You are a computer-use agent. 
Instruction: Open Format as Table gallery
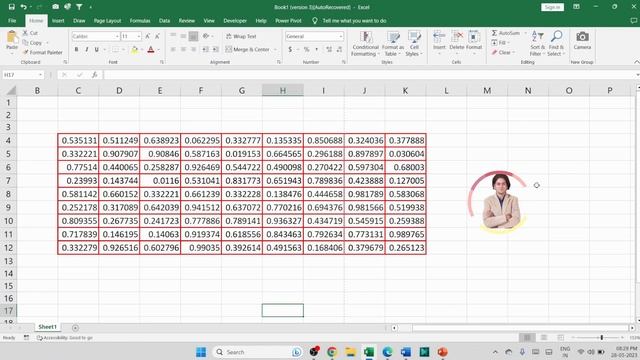coord(393,44)
